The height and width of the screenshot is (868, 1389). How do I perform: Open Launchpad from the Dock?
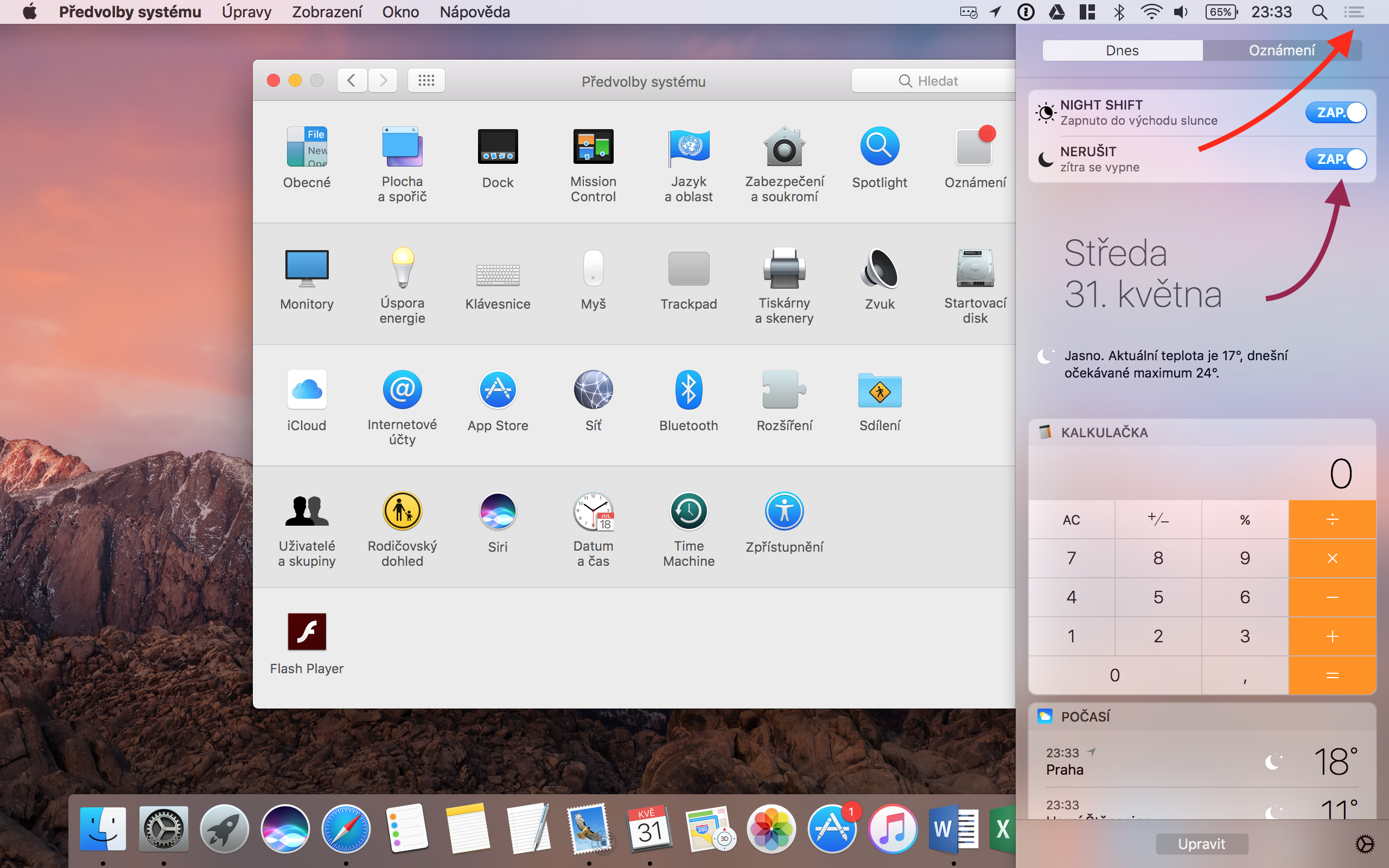(x=224, y=829)
